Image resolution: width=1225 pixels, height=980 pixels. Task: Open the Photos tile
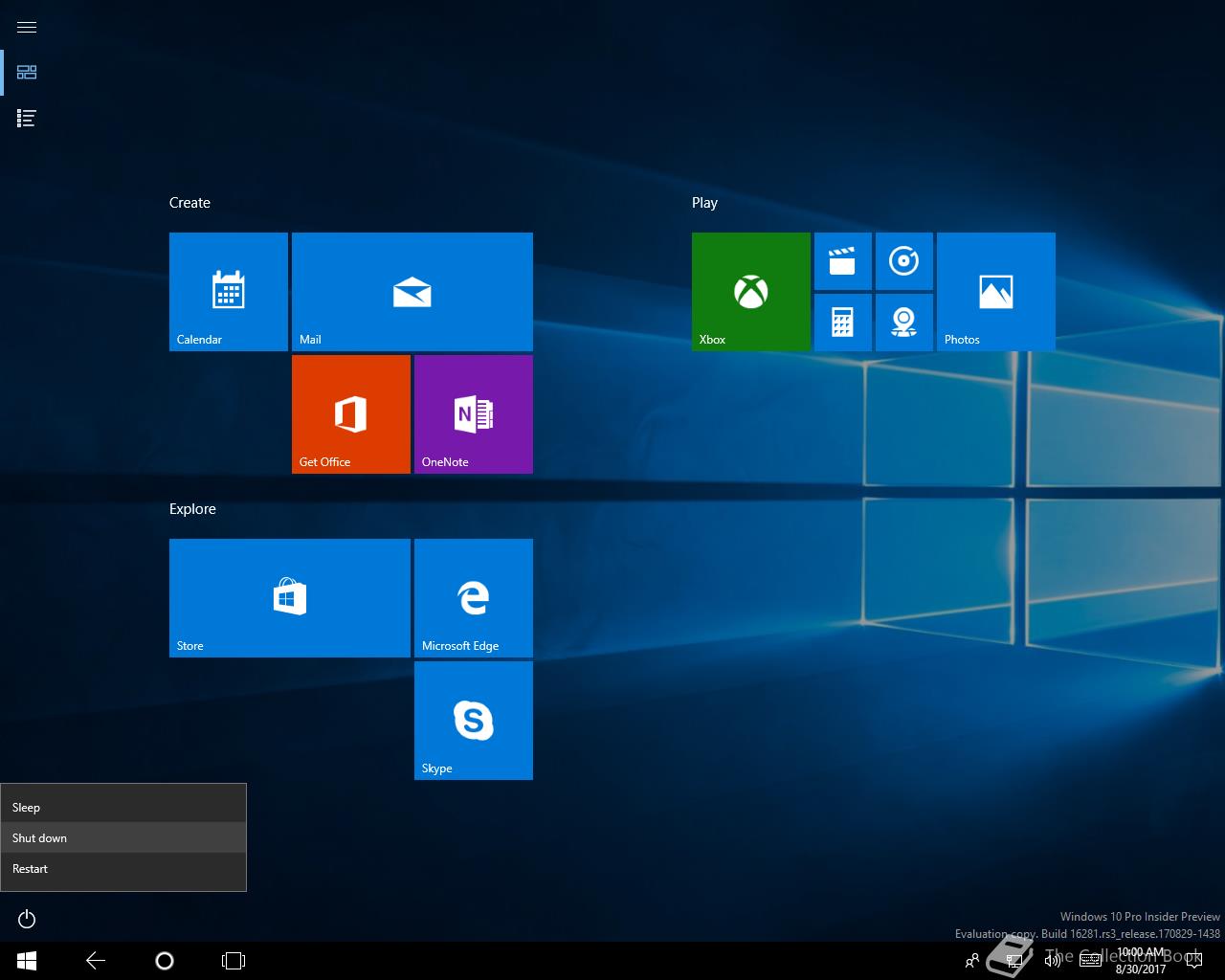tap(995, 291)
